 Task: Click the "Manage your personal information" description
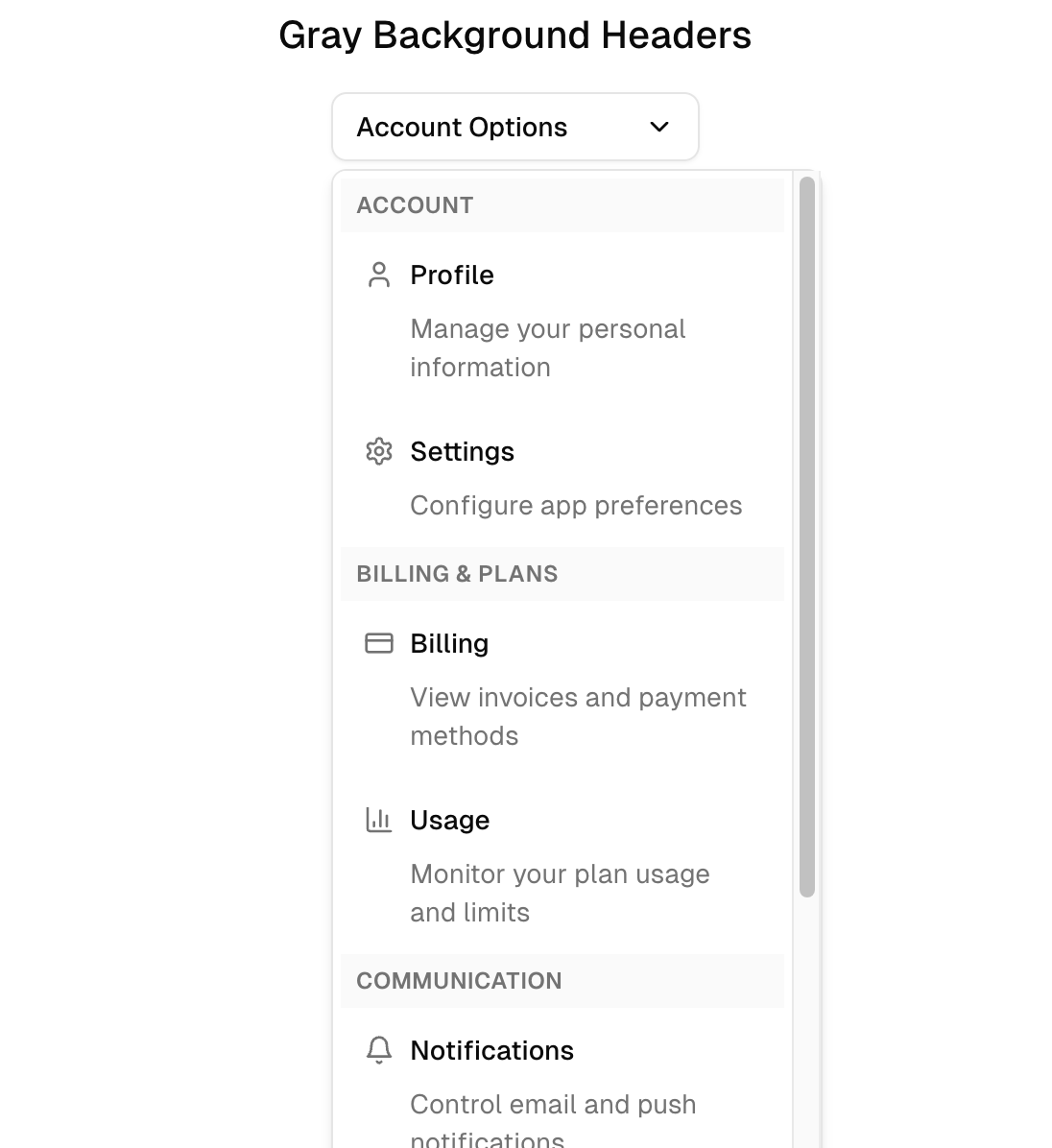pos(547,347)
